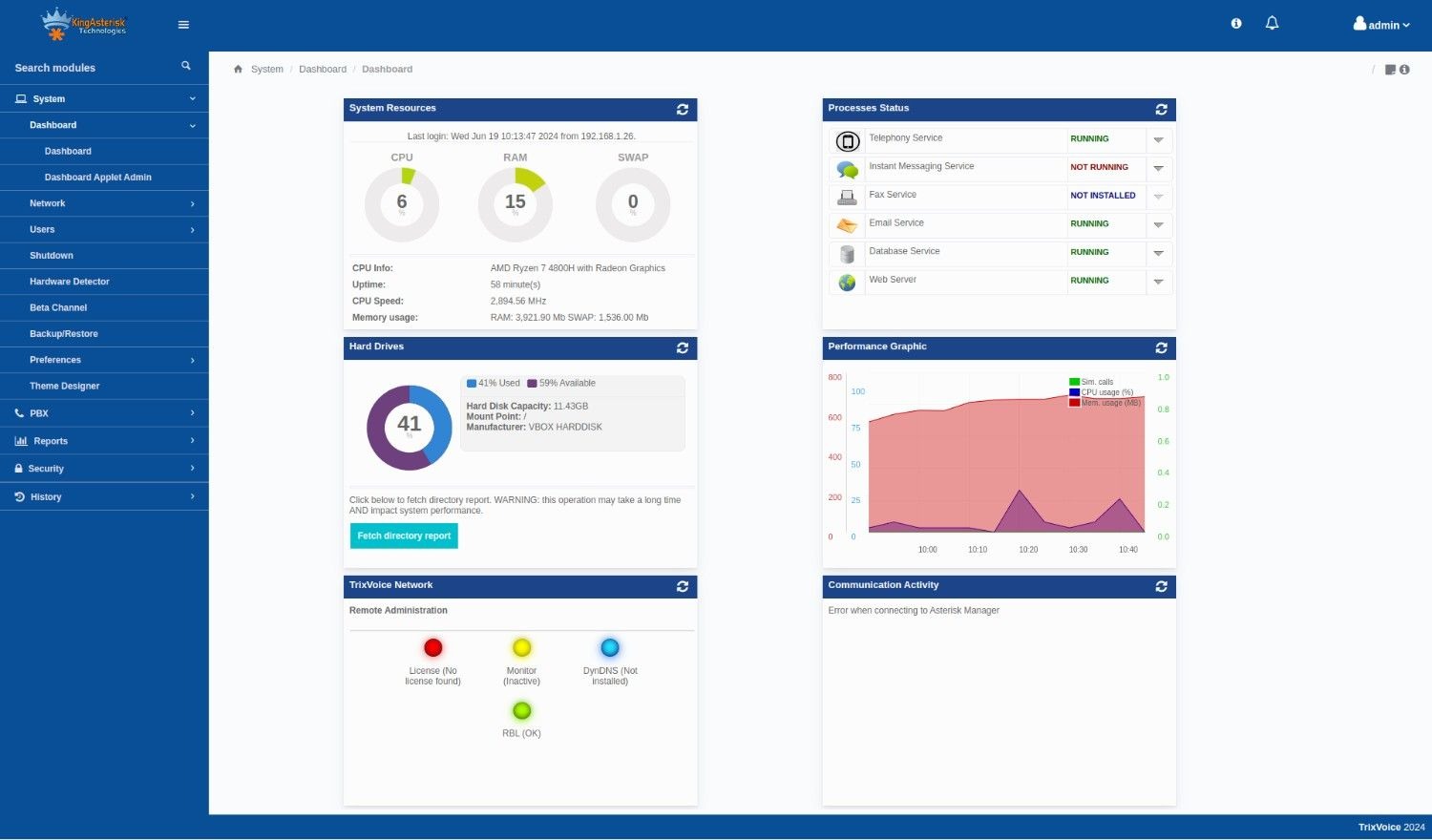
Task: Click the search modules magnifier icon
Action: [186, 66]
